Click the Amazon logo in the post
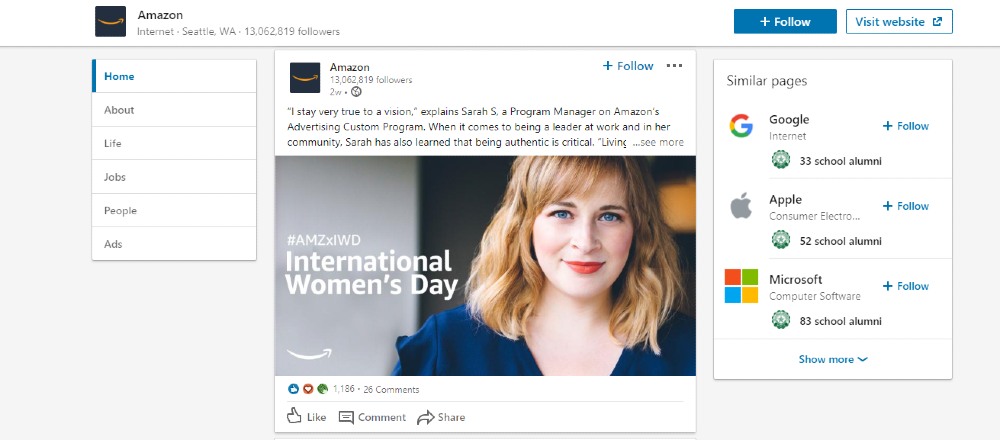 [x=305, y=77]
